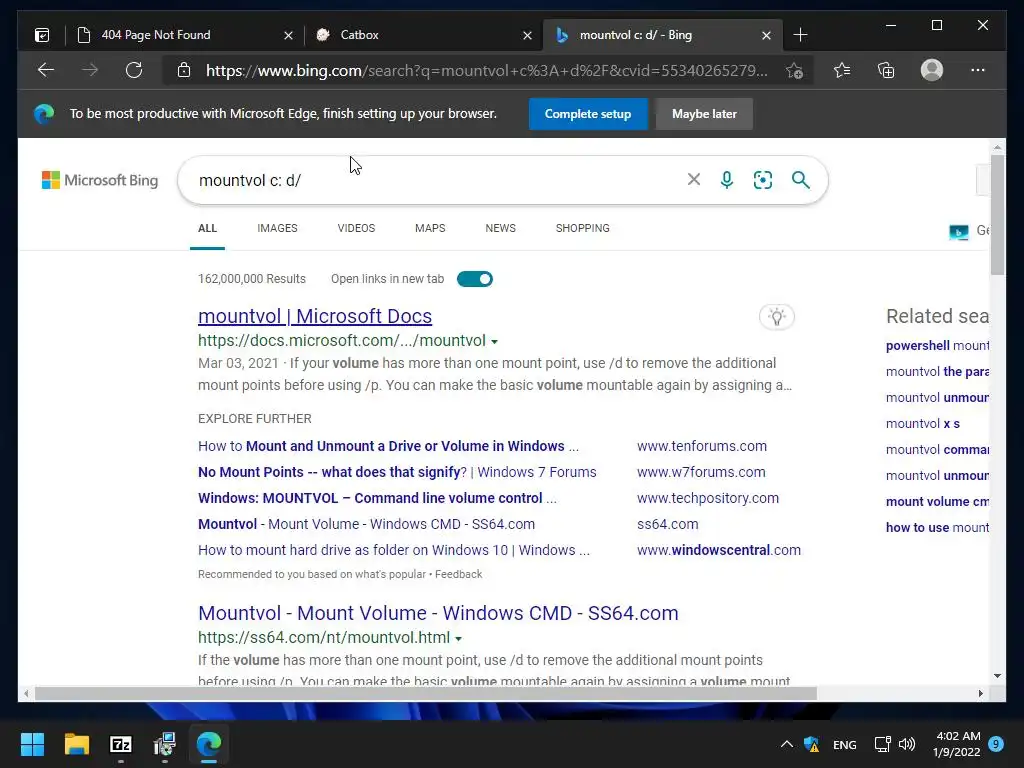Screen dimensions: 1024x768
Task: Open Collections icon in toolbar
Action: tap(886, 70)
